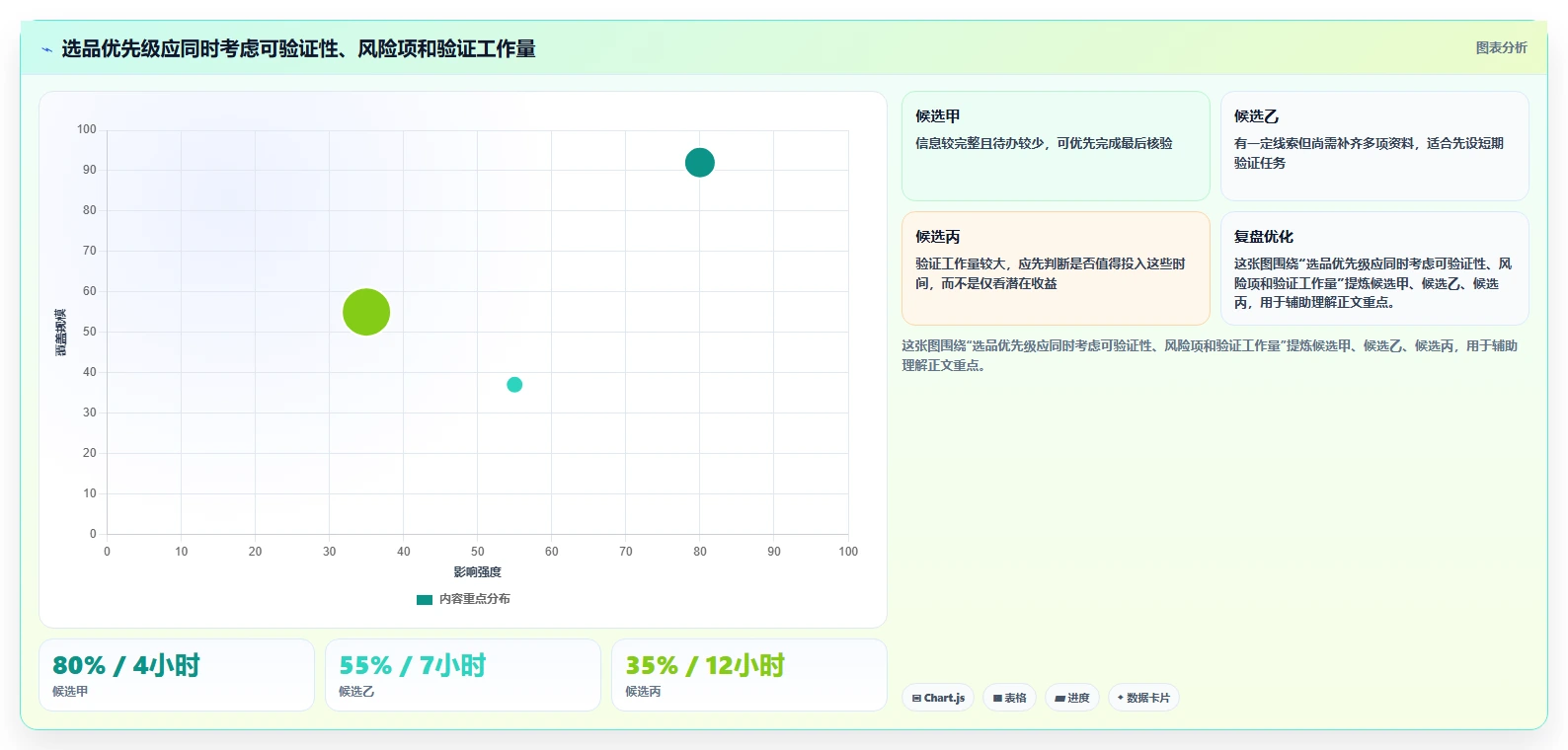
Task: Click the y-axis tick label 90
Action: 90,170
